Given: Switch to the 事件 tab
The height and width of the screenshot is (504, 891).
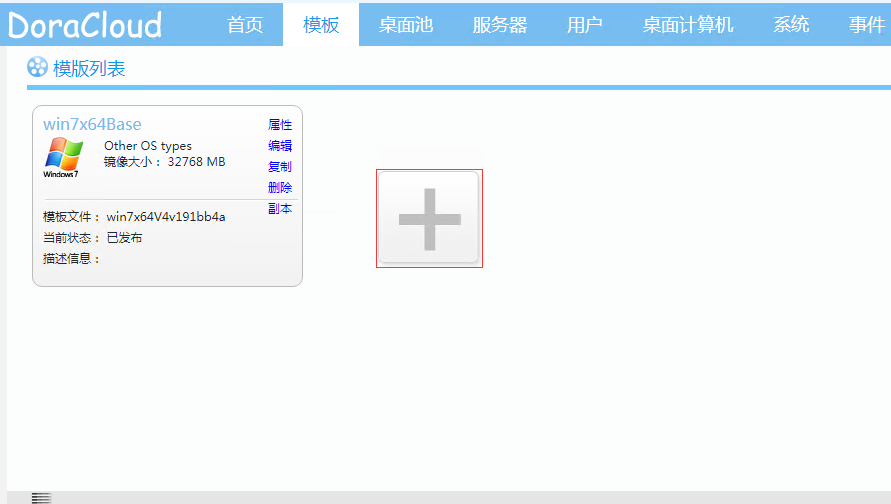Looking at the screenshot, I should coord(866,25).
